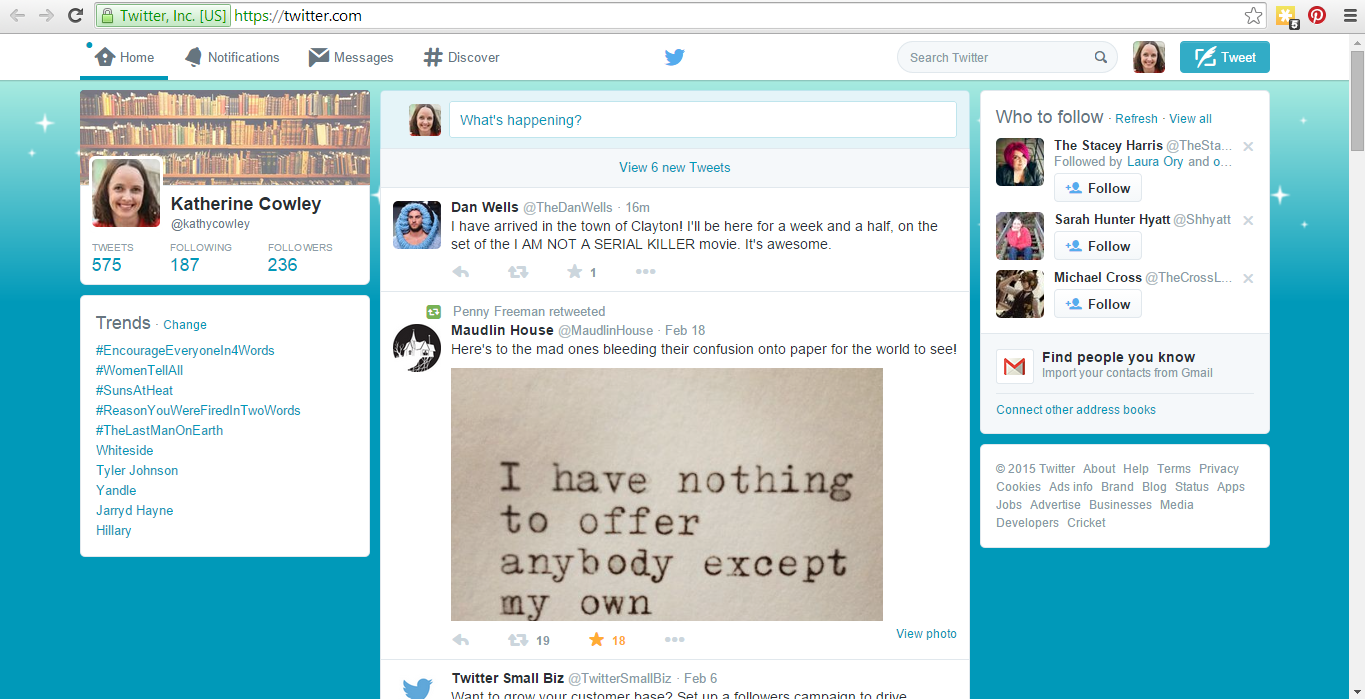Click the browser back arrow
This screenshot has height=699, width=1365.
(x=17, y=15)
